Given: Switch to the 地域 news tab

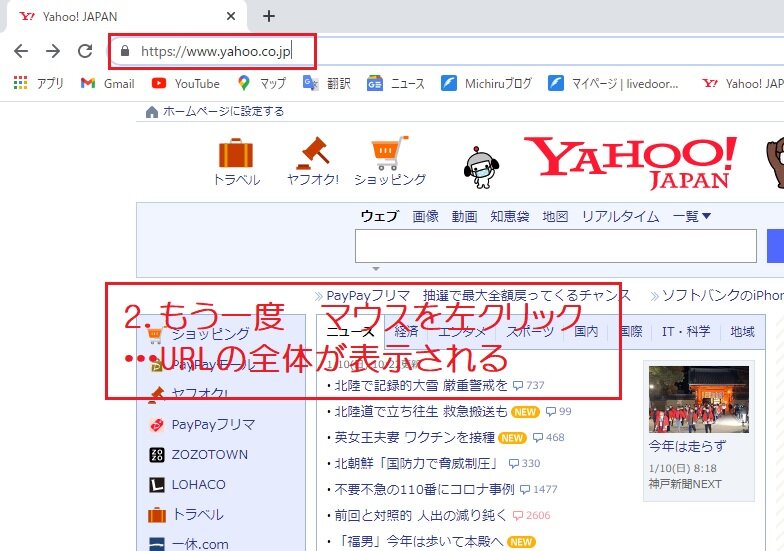Looking at the screenshot, I should pos(742,331).
